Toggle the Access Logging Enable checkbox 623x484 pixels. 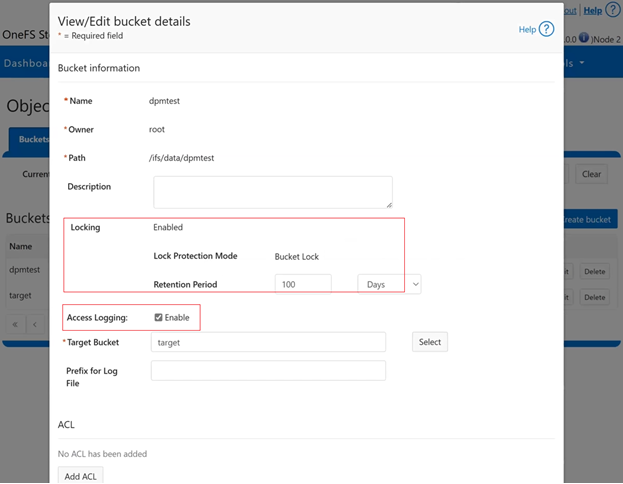160,317
